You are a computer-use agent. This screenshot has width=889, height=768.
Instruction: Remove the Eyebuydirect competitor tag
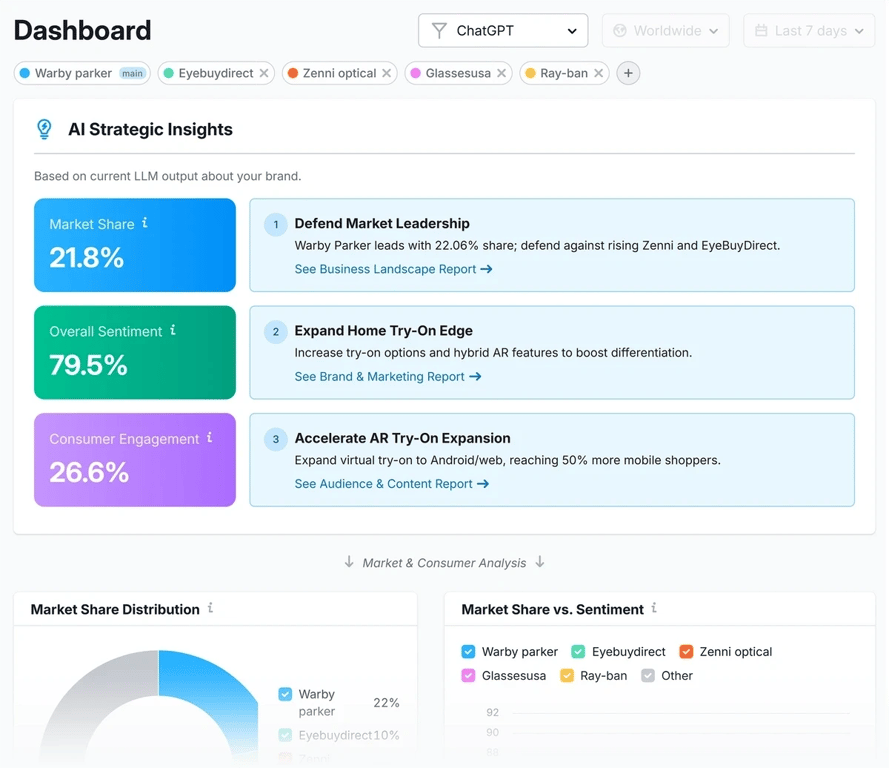(264, 73)
